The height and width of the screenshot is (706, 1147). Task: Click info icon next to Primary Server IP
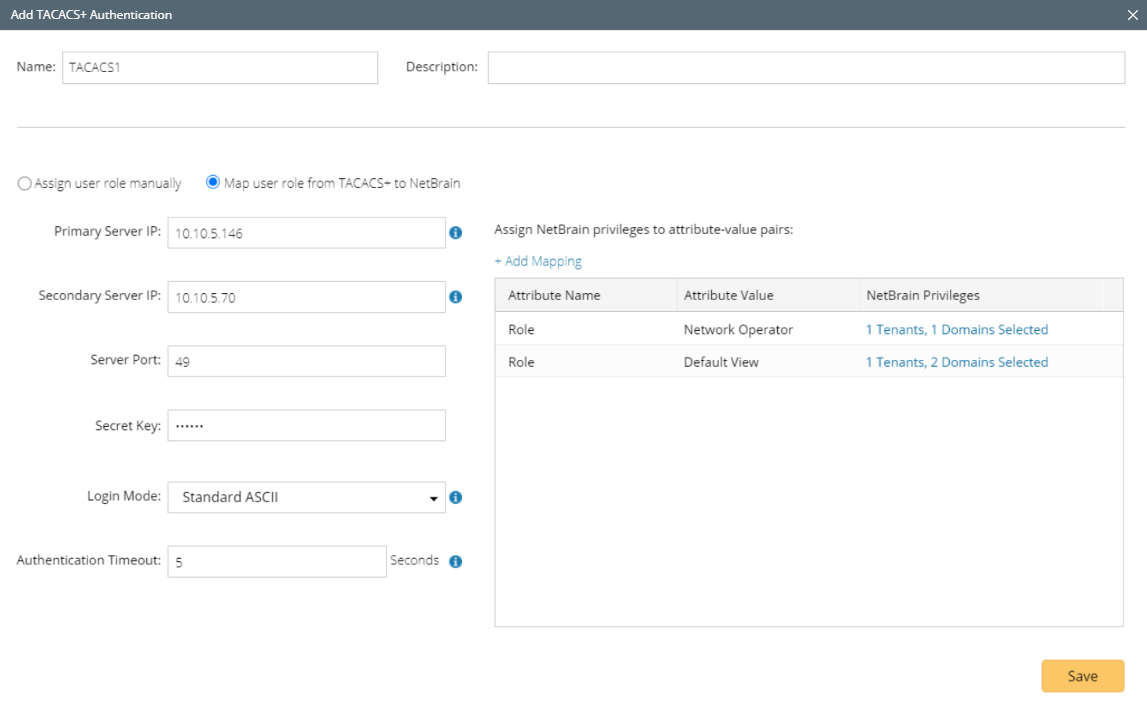[x=455, y=233]
